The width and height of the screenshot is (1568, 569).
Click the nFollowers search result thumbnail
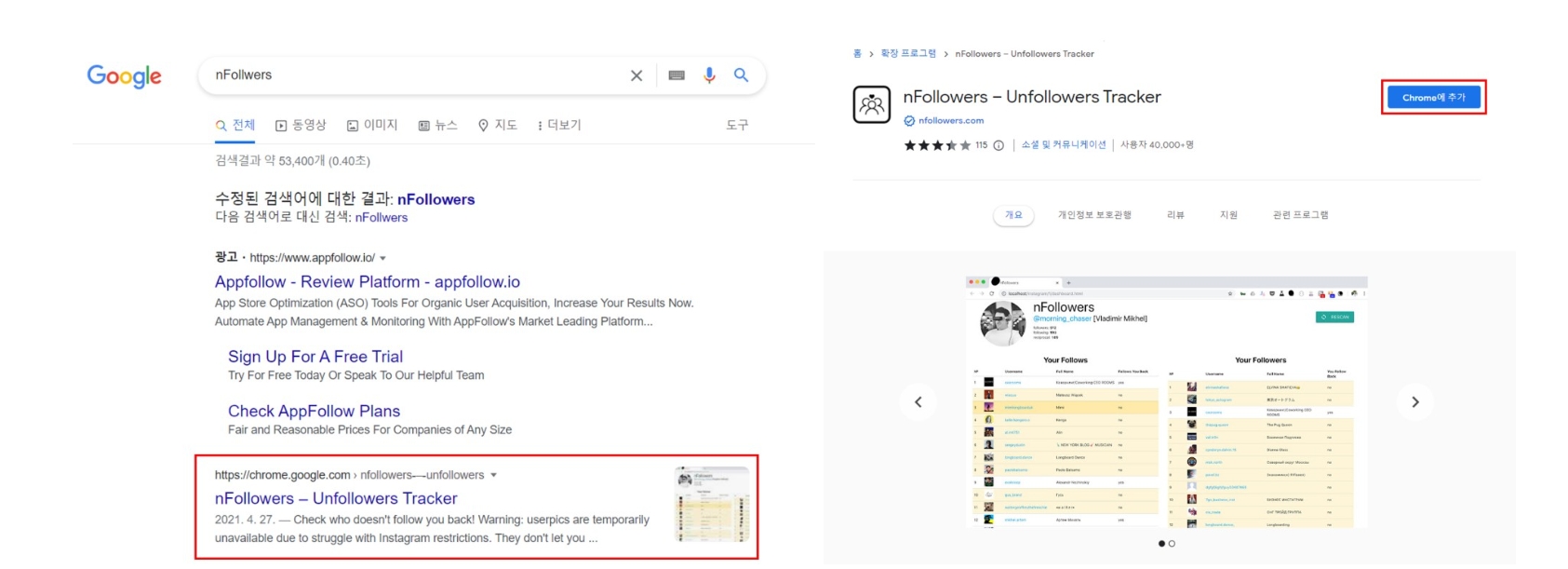coord(712,504)
